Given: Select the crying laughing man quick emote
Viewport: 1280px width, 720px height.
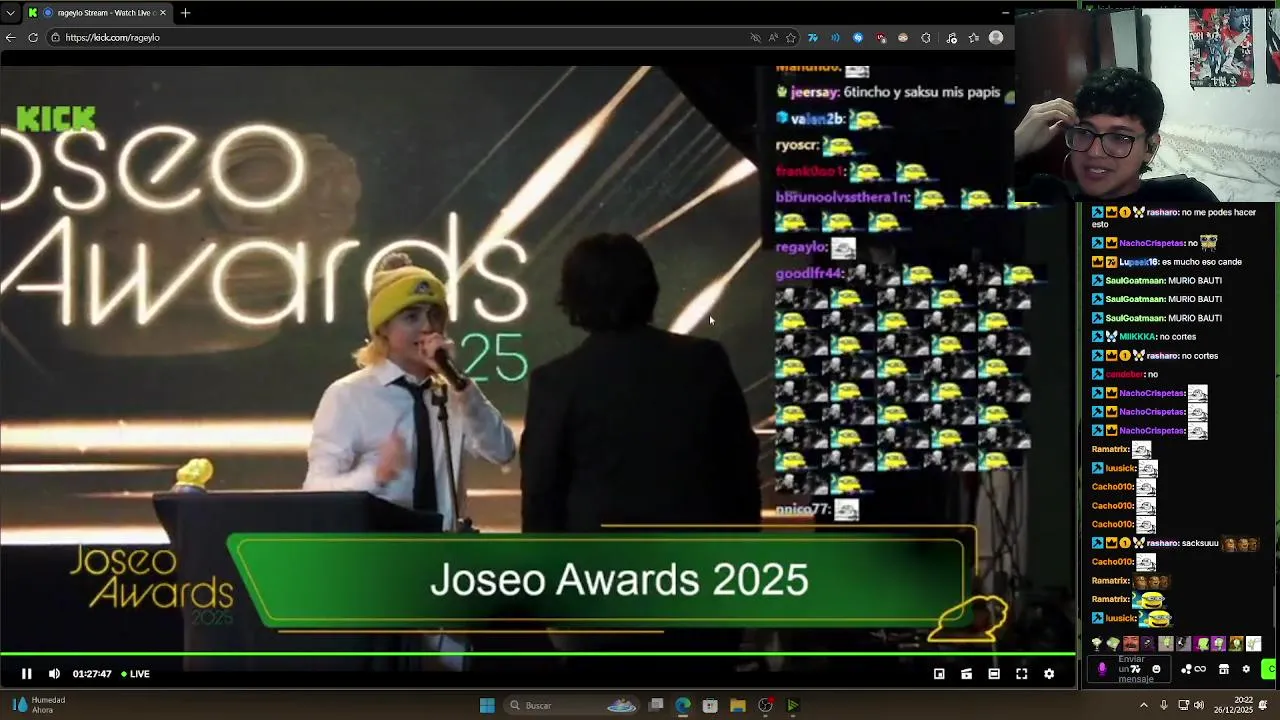Looking at the screenshot, I should [x=1131, y=644].
